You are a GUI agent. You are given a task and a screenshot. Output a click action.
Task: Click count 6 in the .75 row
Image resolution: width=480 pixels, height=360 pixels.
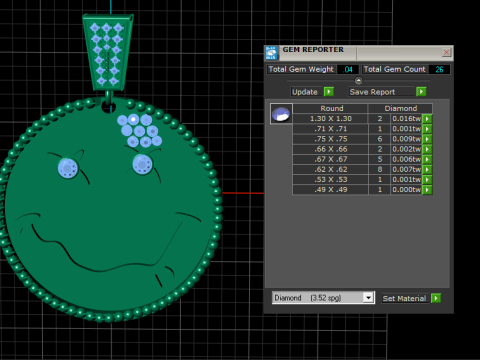tap(380, 139)
